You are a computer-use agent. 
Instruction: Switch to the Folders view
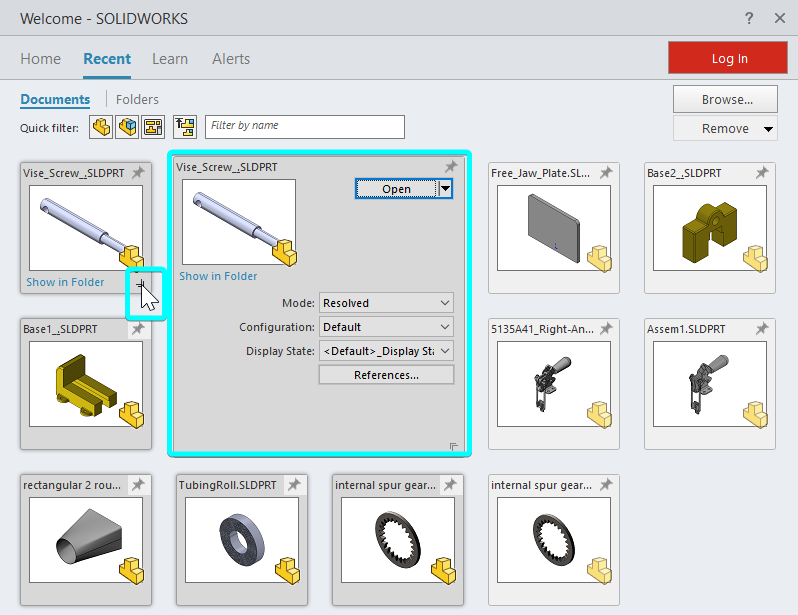(x=137, y=99)
